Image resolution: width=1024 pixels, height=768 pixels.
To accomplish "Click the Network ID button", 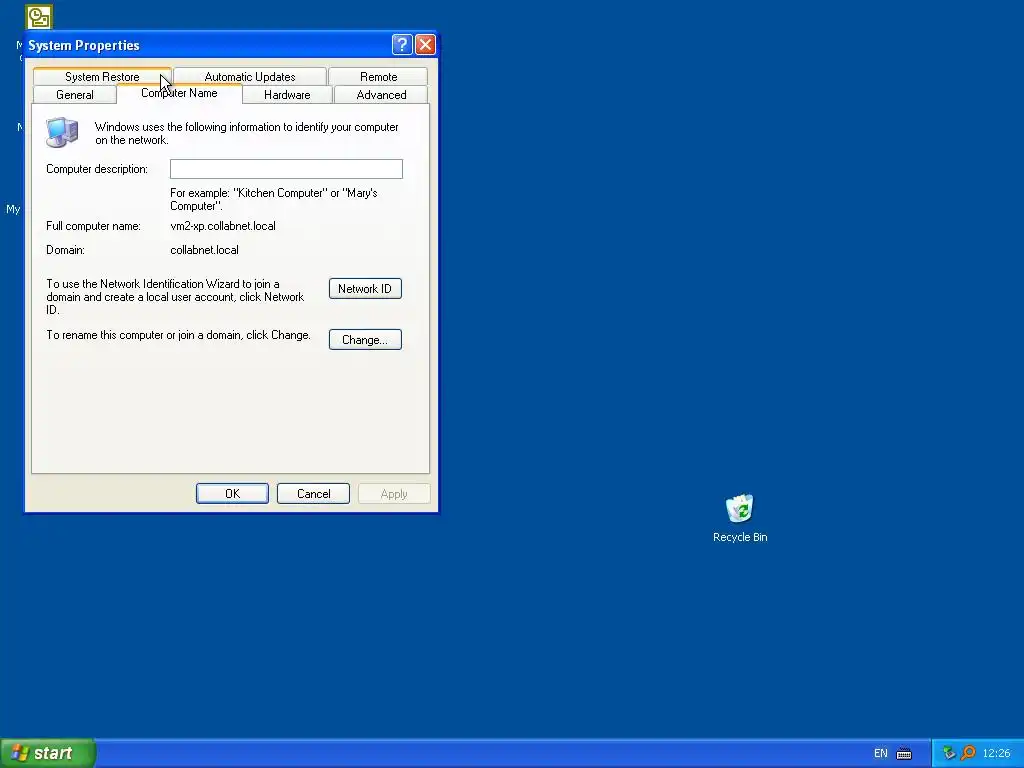I will 365,289.
